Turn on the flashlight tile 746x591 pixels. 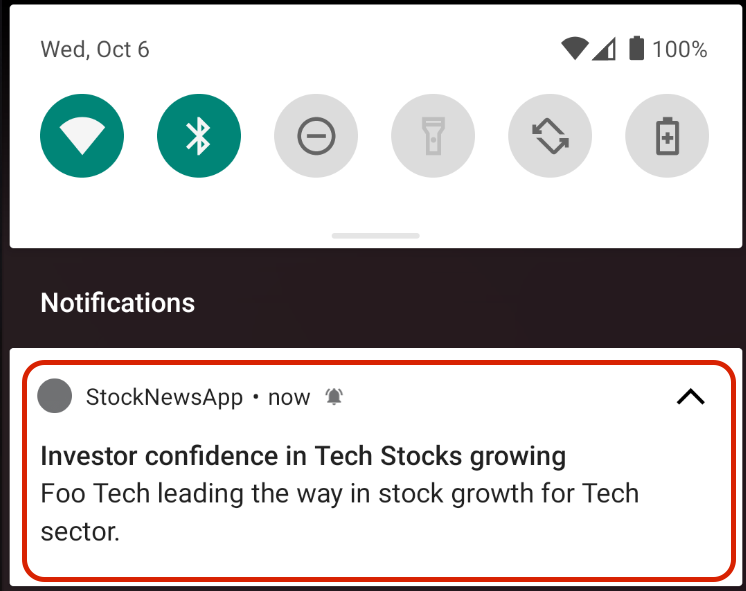pos(433,137)
